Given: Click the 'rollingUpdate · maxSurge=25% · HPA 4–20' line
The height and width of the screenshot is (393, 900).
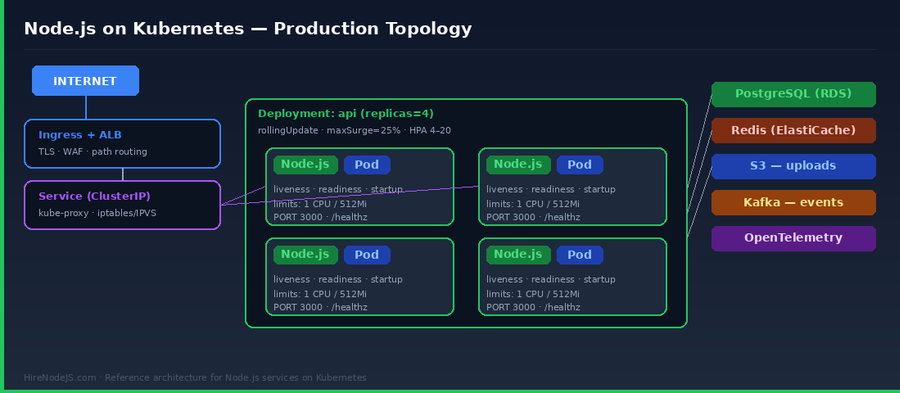Looking at the screenshot, I should (354, 130).
